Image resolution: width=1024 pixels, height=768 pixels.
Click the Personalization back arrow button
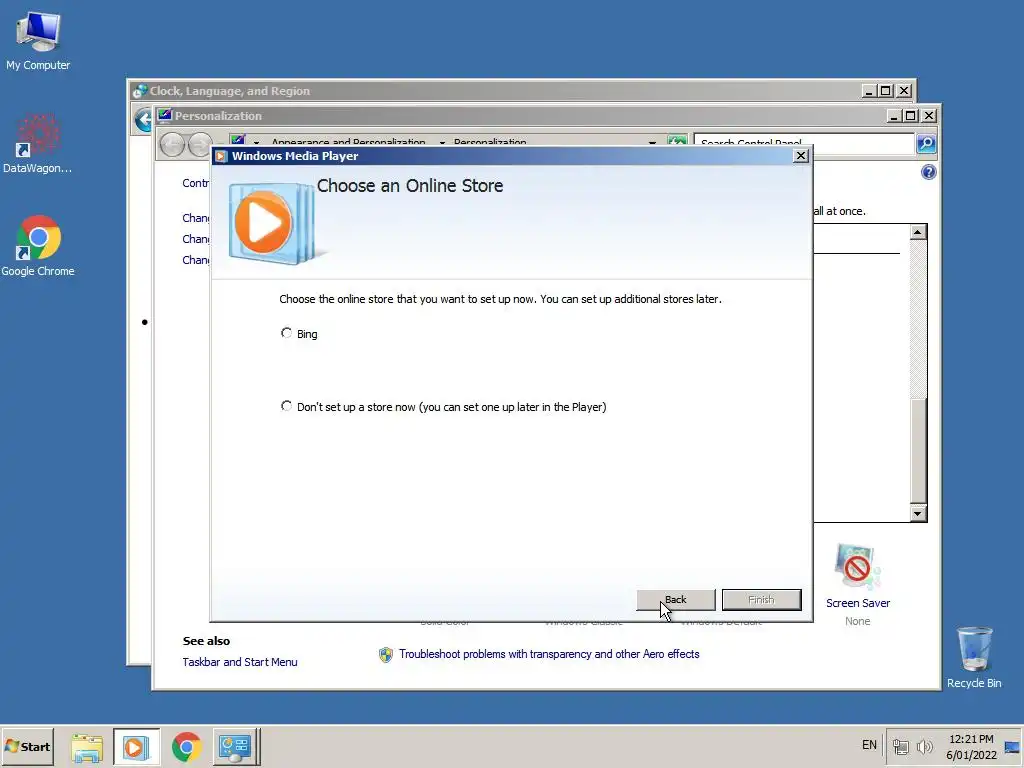(172, 143)
